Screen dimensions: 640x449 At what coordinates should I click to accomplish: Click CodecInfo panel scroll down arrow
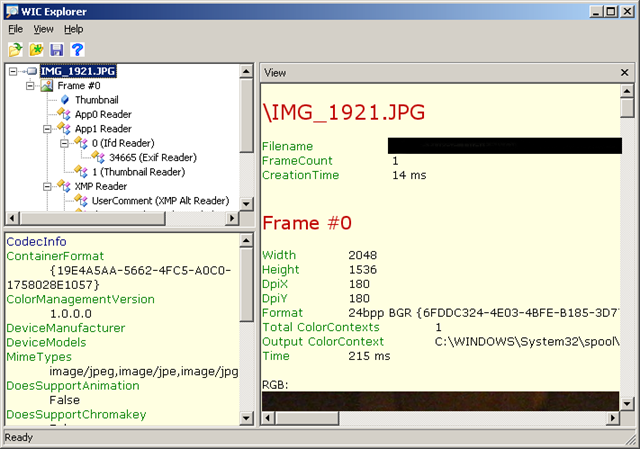click(246, 418)
